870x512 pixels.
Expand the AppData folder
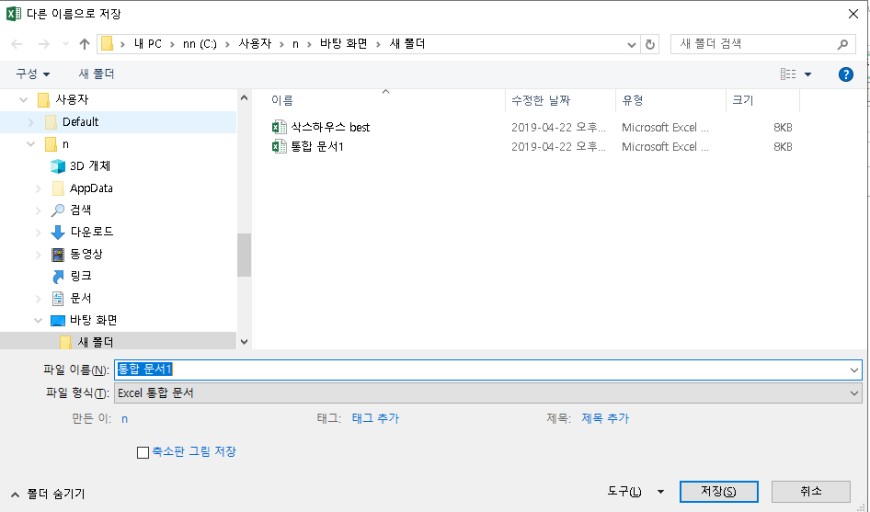(38, 189)
